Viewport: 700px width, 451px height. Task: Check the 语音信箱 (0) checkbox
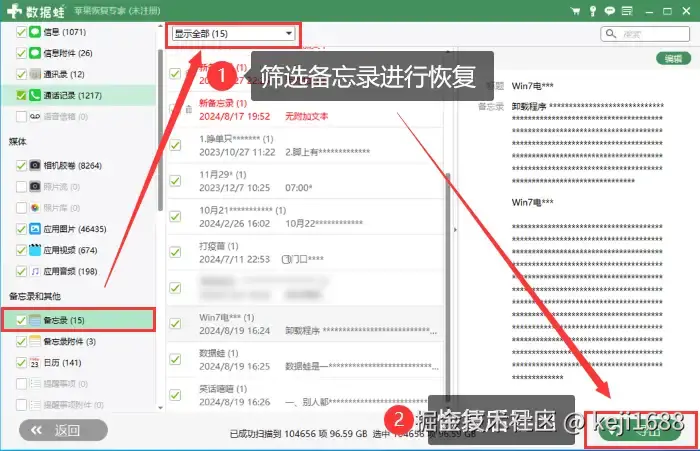(21, 117)
